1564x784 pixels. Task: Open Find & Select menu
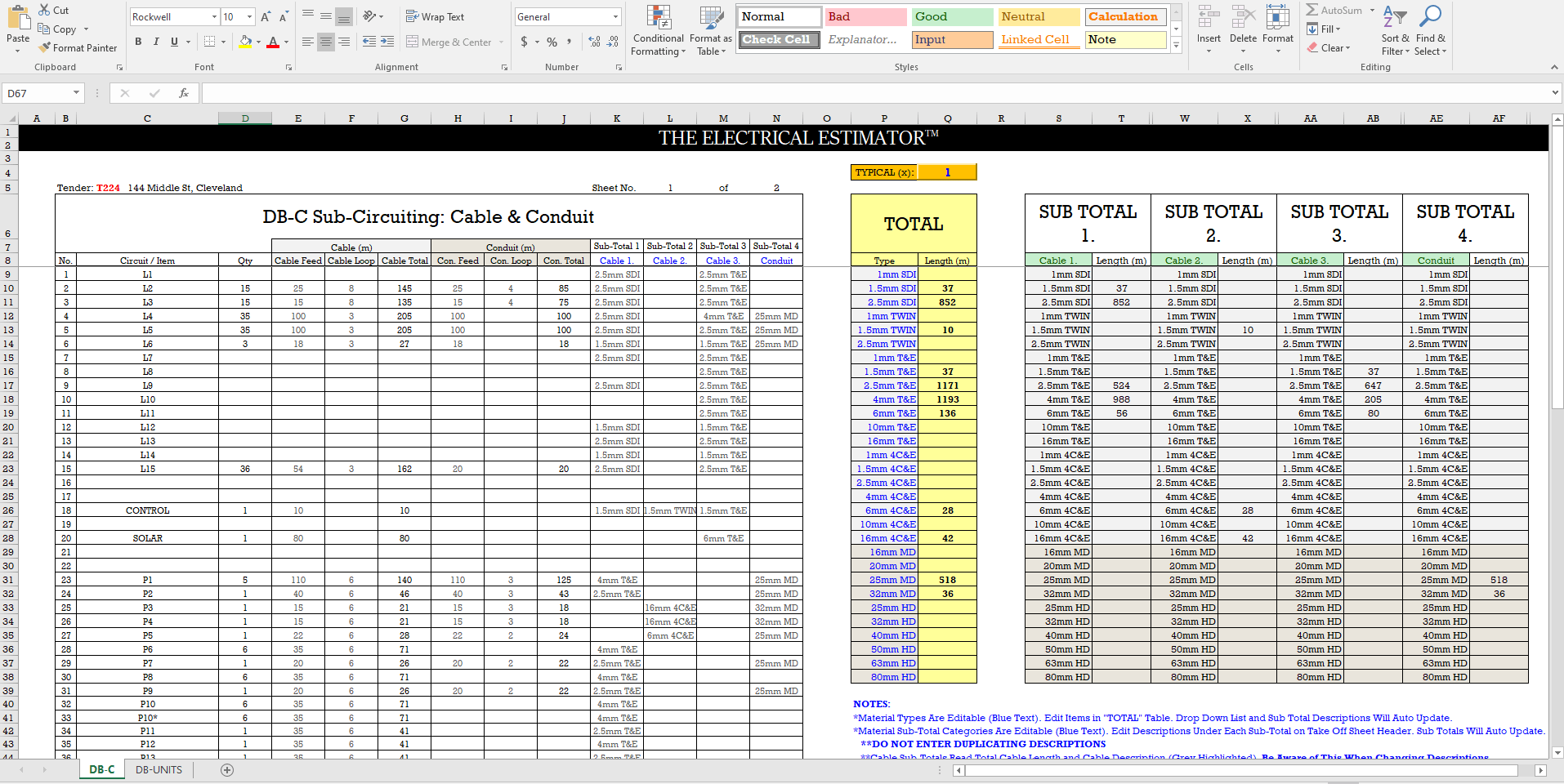tap(1430, 29)
